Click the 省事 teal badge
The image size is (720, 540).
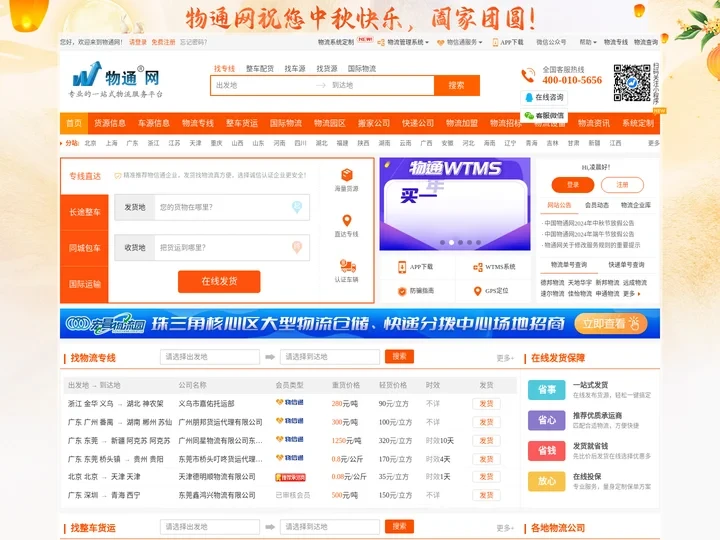(546, 390)
